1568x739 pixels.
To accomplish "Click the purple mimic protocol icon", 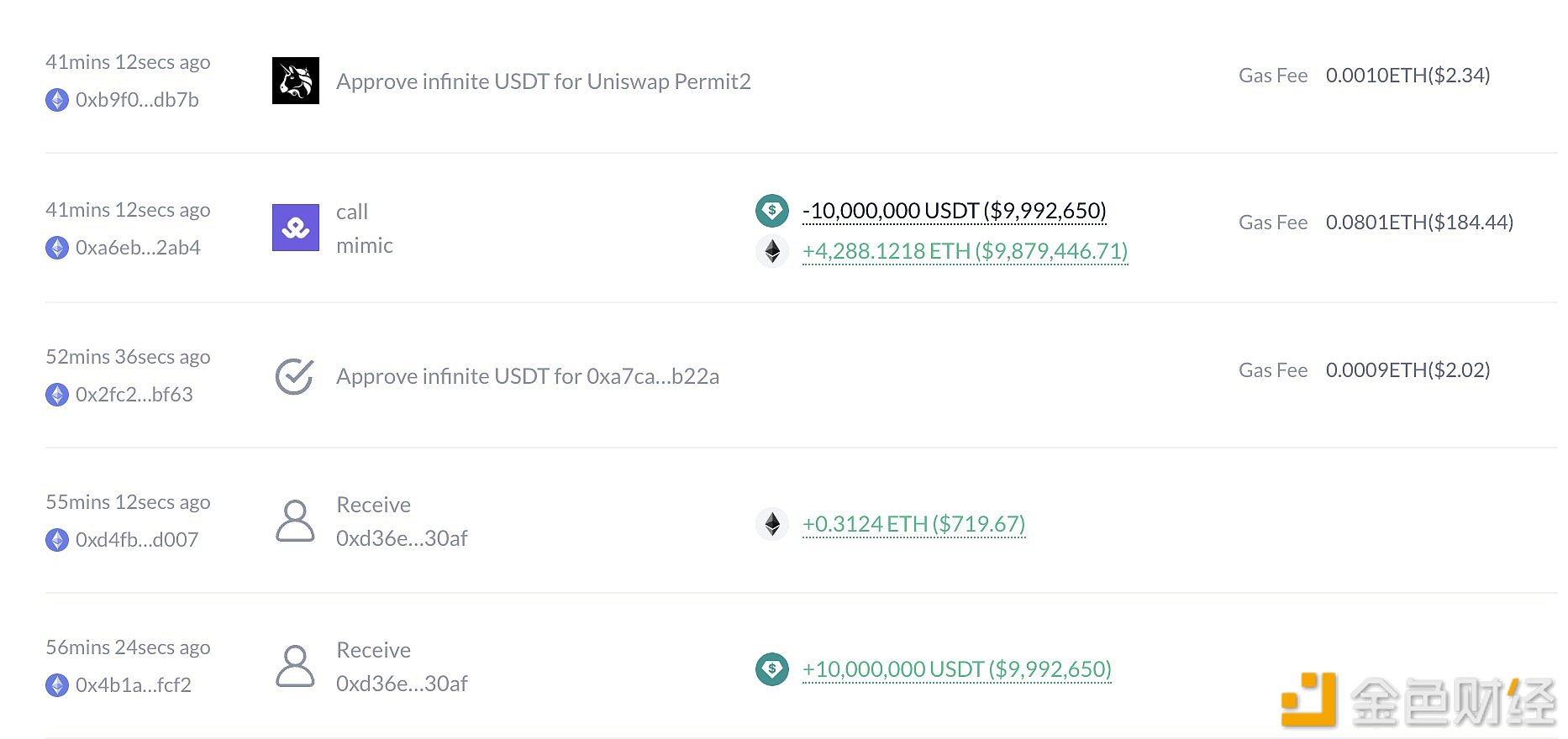I will point(295,228).
